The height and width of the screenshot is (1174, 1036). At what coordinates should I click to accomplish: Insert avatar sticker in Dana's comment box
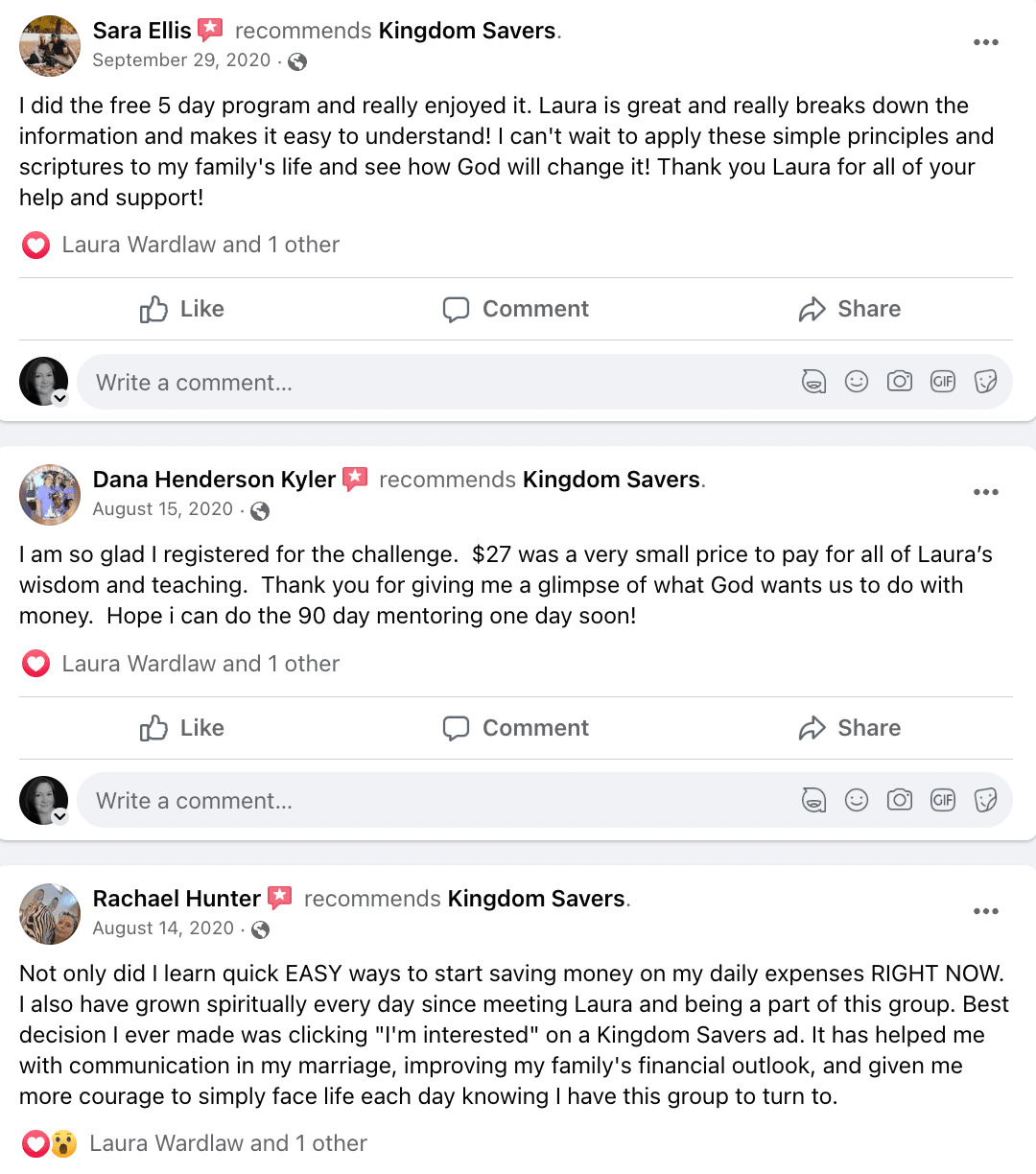[813, 800]
